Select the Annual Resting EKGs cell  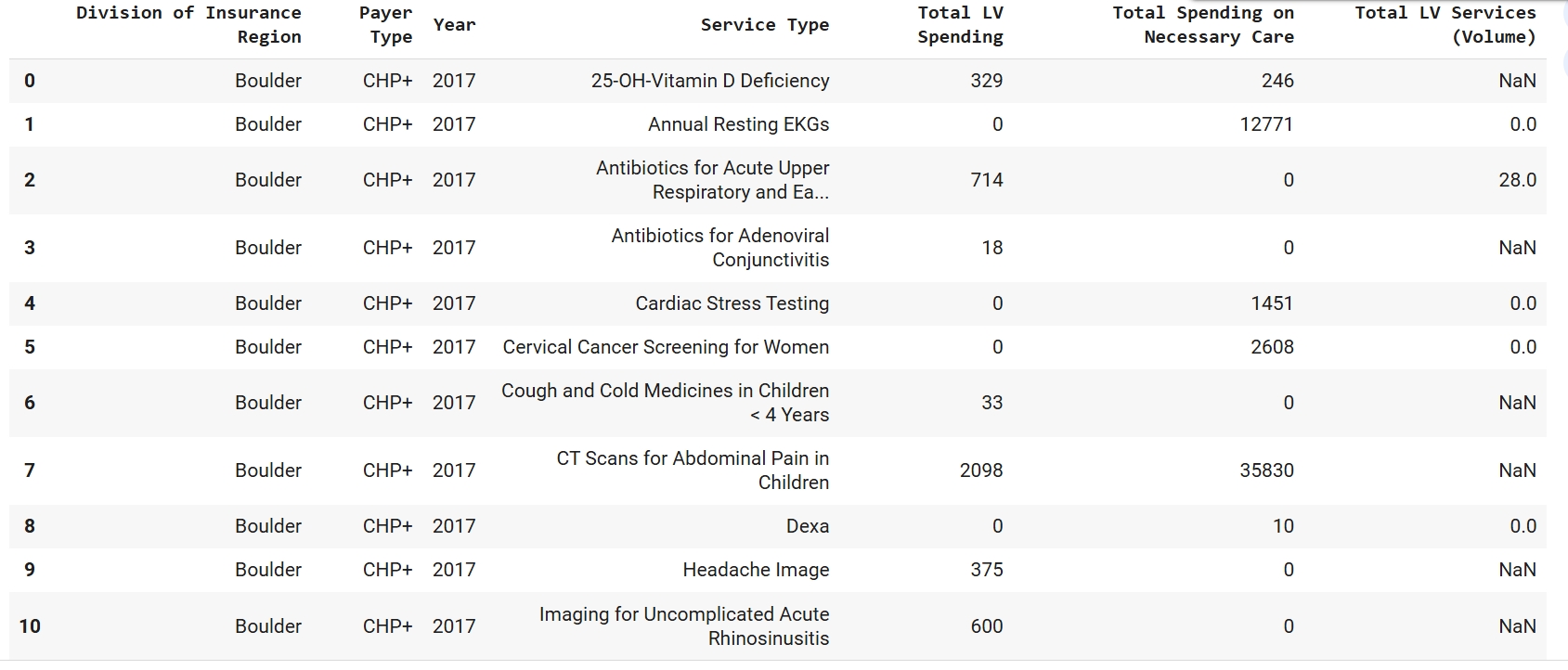point(738,124)
